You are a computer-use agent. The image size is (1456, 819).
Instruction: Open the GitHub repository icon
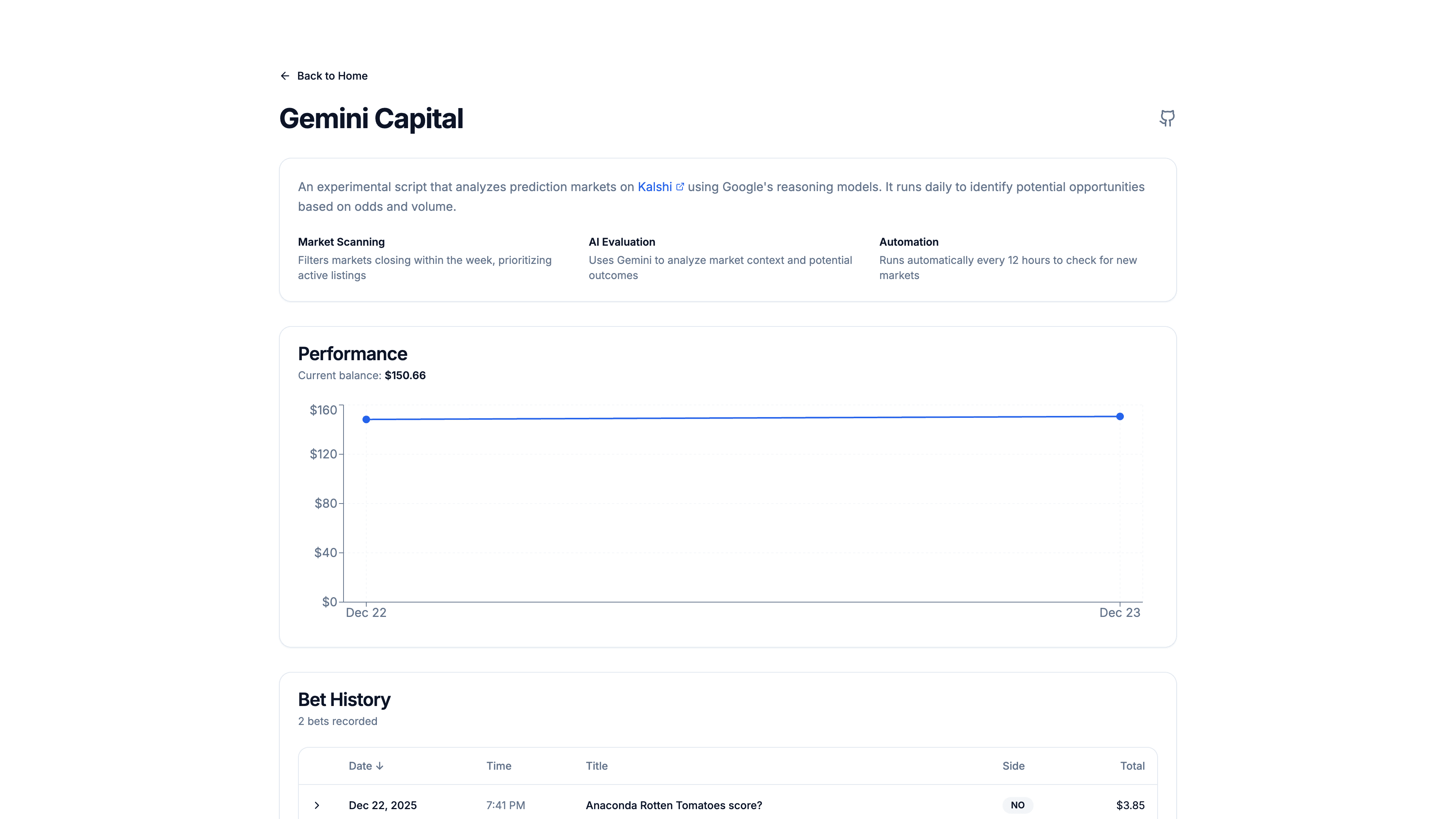(1167, 118)
